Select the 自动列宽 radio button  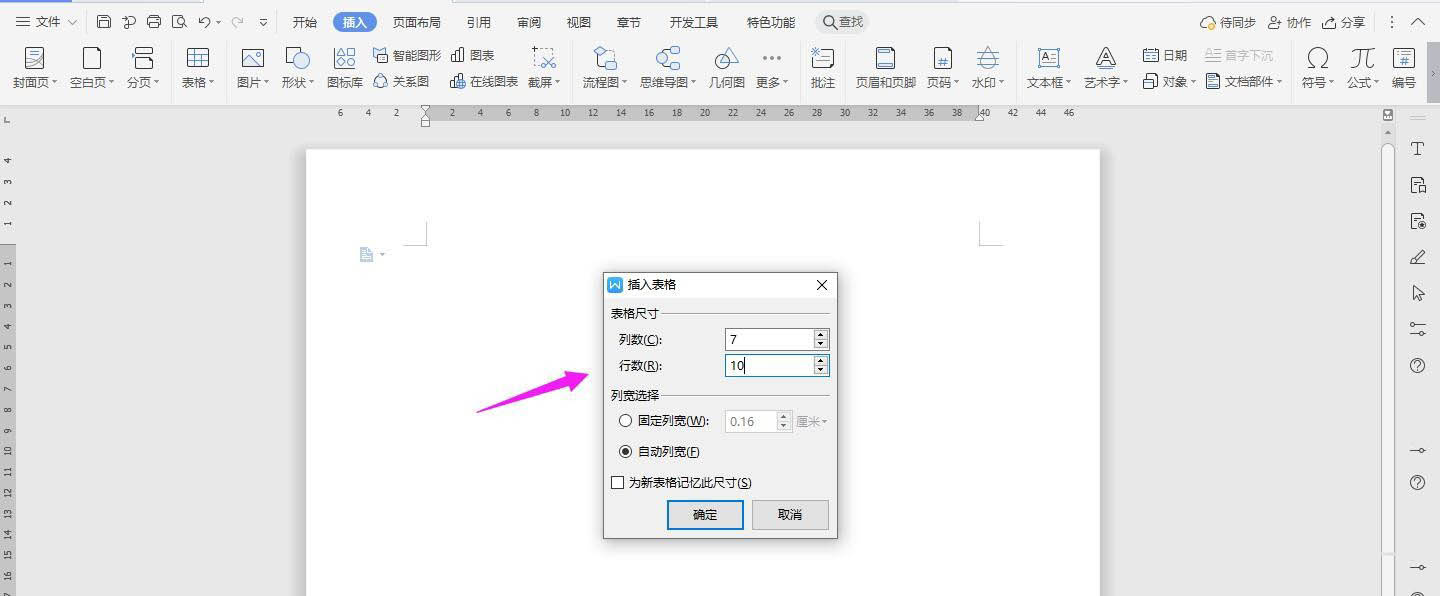pos(625,452)
